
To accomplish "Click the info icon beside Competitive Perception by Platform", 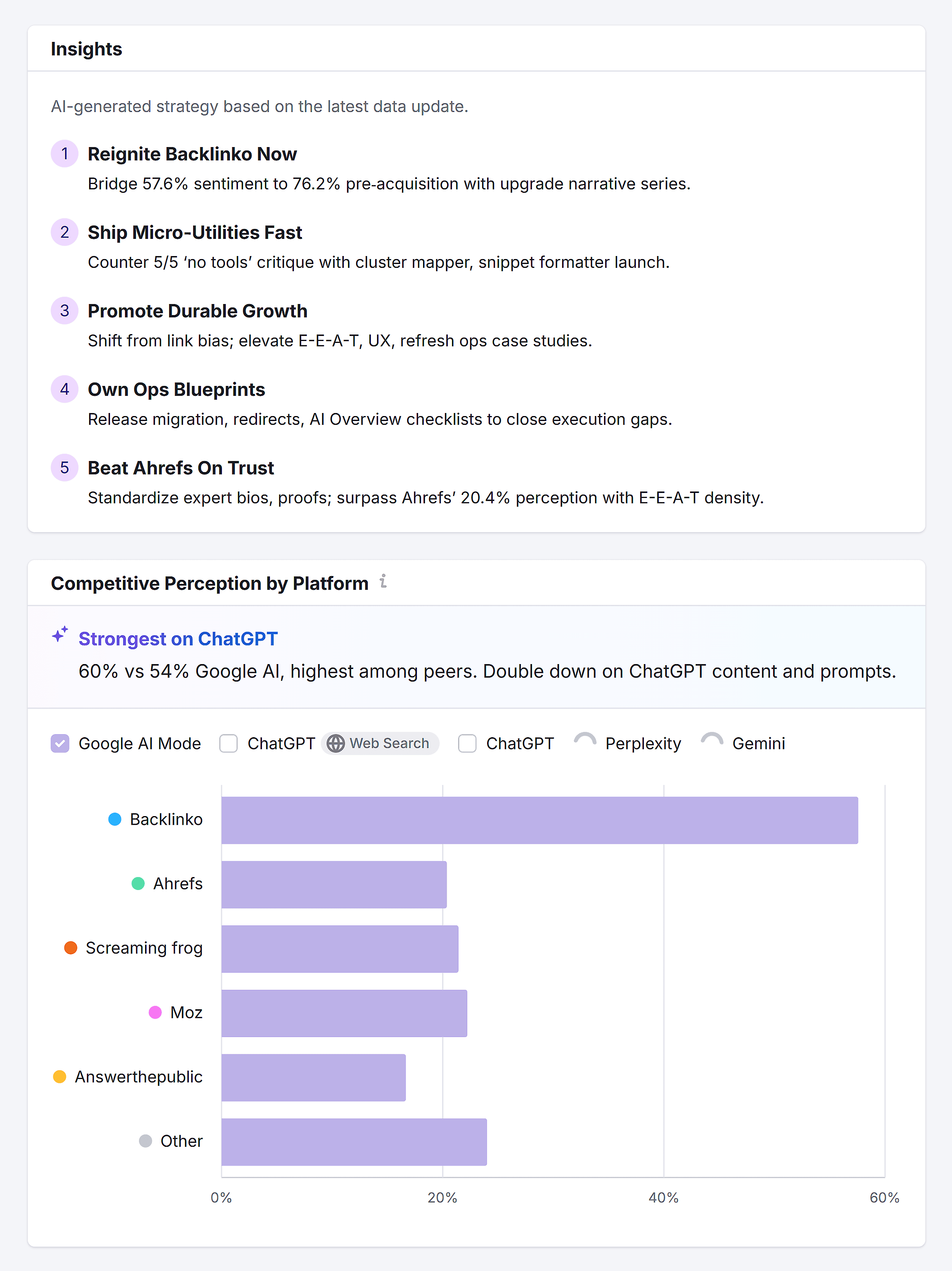I will tap(383, 582).
